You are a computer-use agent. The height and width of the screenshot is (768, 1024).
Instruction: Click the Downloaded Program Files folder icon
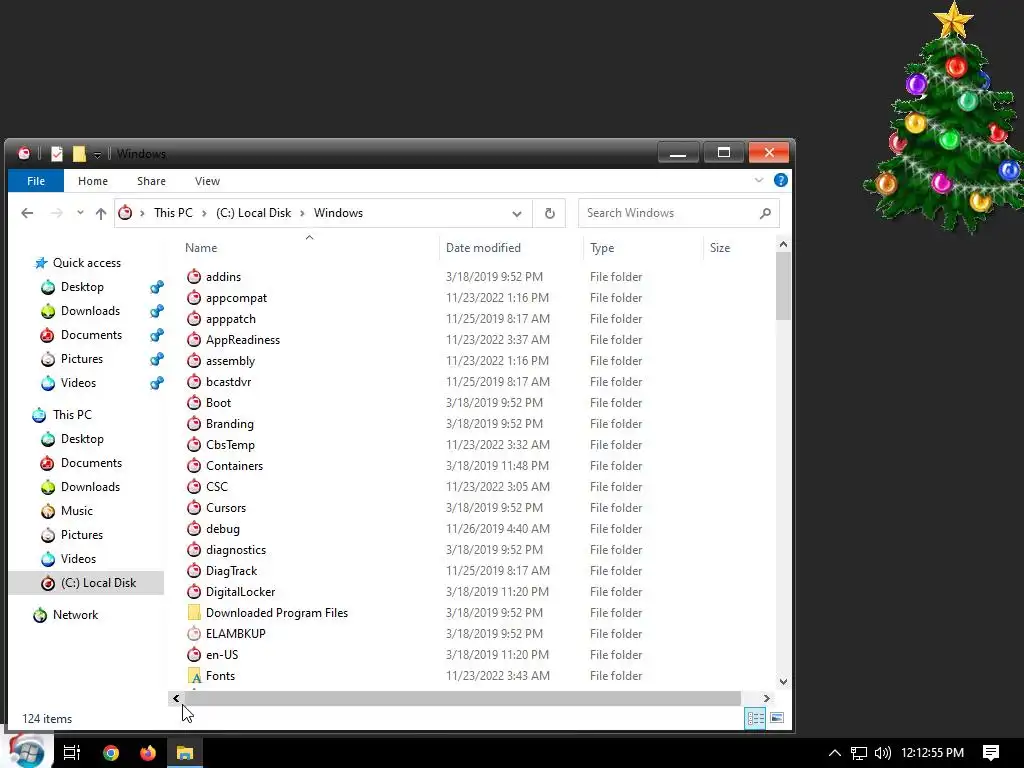point(194,613)
